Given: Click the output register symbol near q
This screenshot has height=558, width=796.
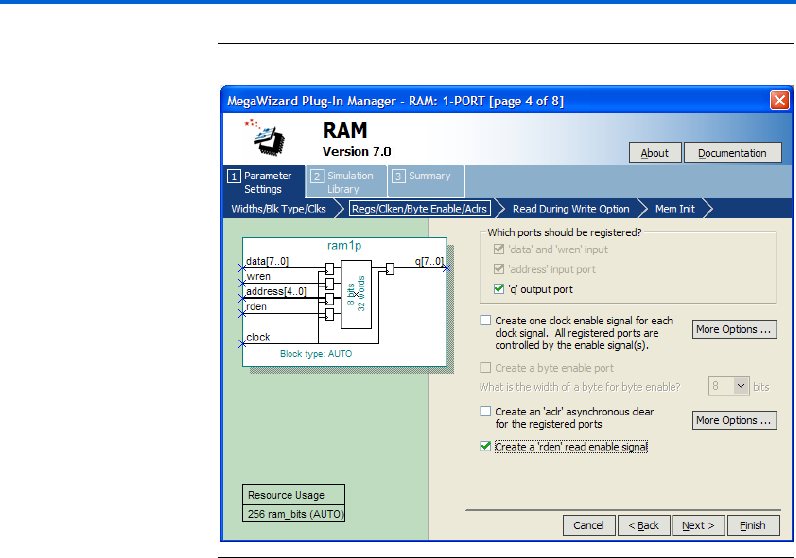Looking at the screenshot, I should coord(390,269).
